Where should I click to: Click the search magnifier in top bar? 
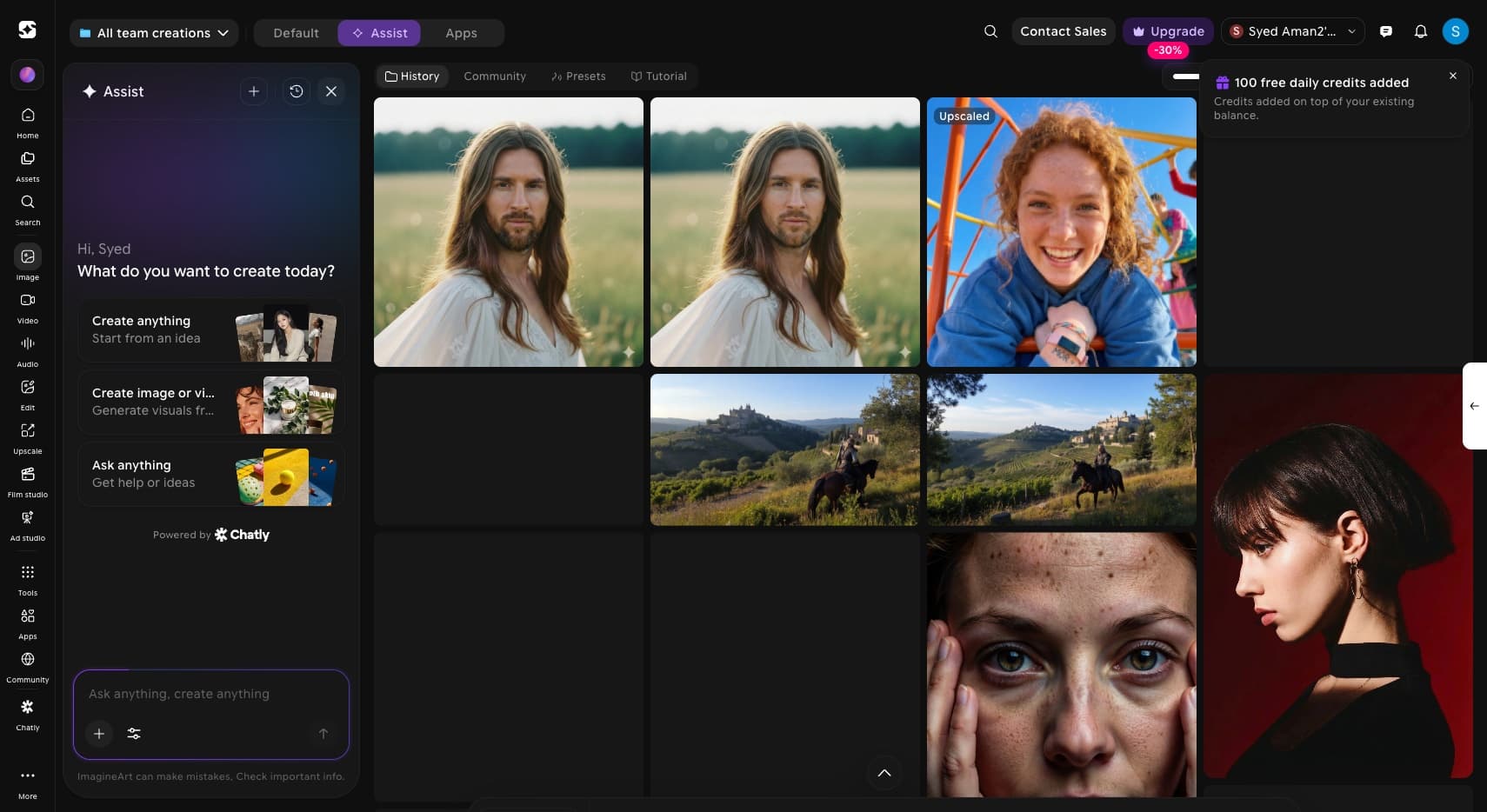tap(990, 31)
